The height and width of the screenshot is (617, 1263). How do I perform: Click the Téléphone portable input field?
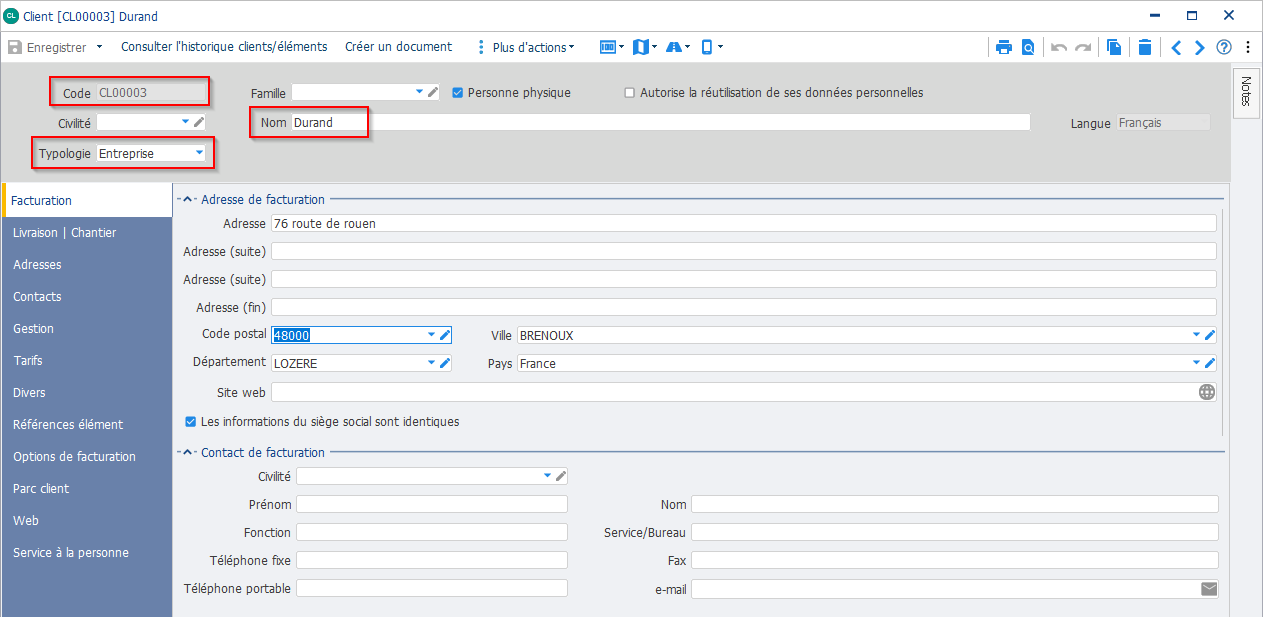tap(432, 588)
